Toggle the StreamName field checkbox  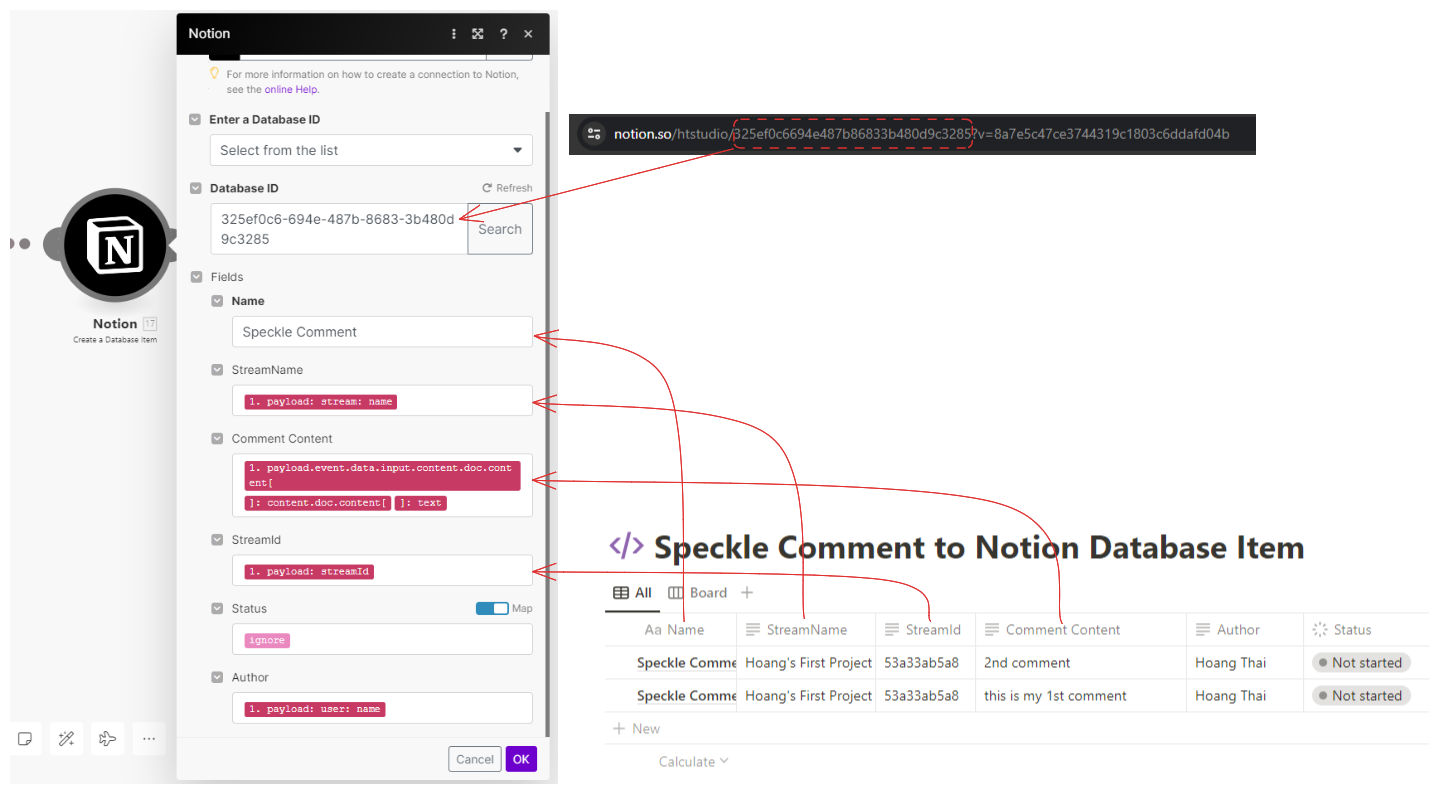point(217,370)
